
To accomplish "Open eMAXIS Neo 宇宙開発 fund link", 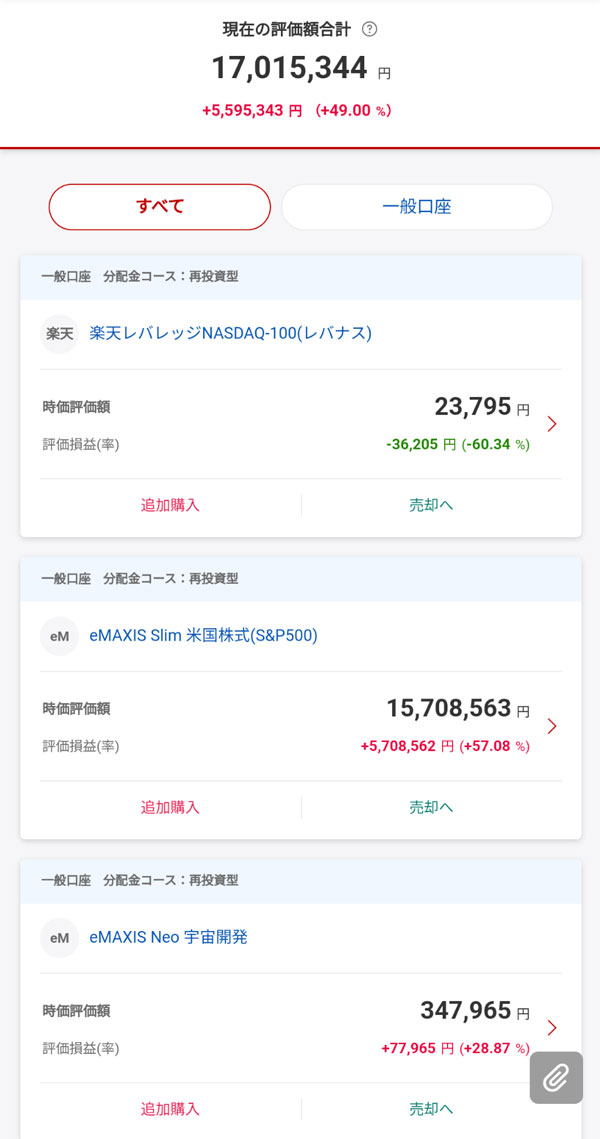I will pyautogui.click(x=168, y=938).
